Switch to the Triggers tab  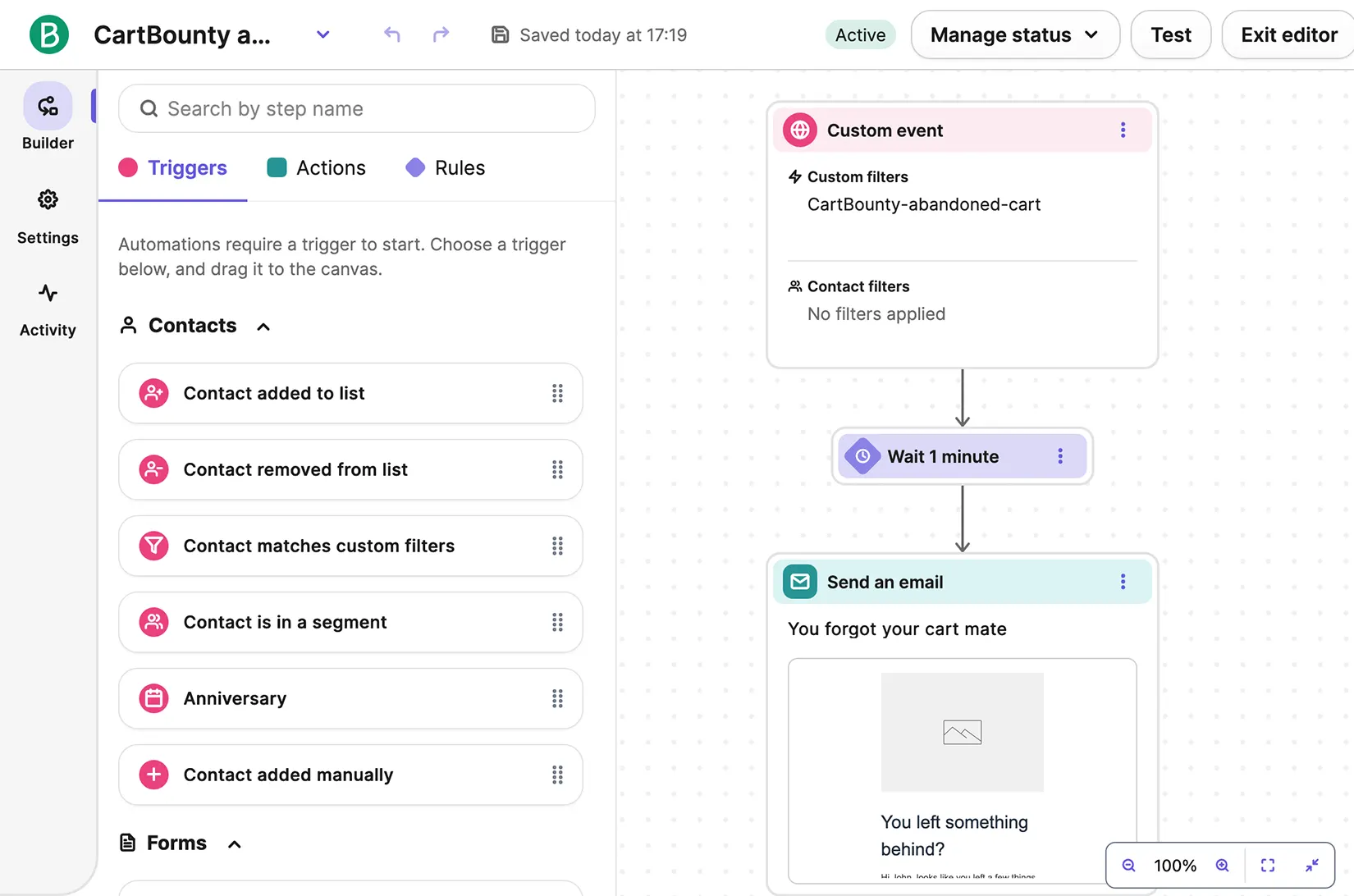[x=173, y=167]
